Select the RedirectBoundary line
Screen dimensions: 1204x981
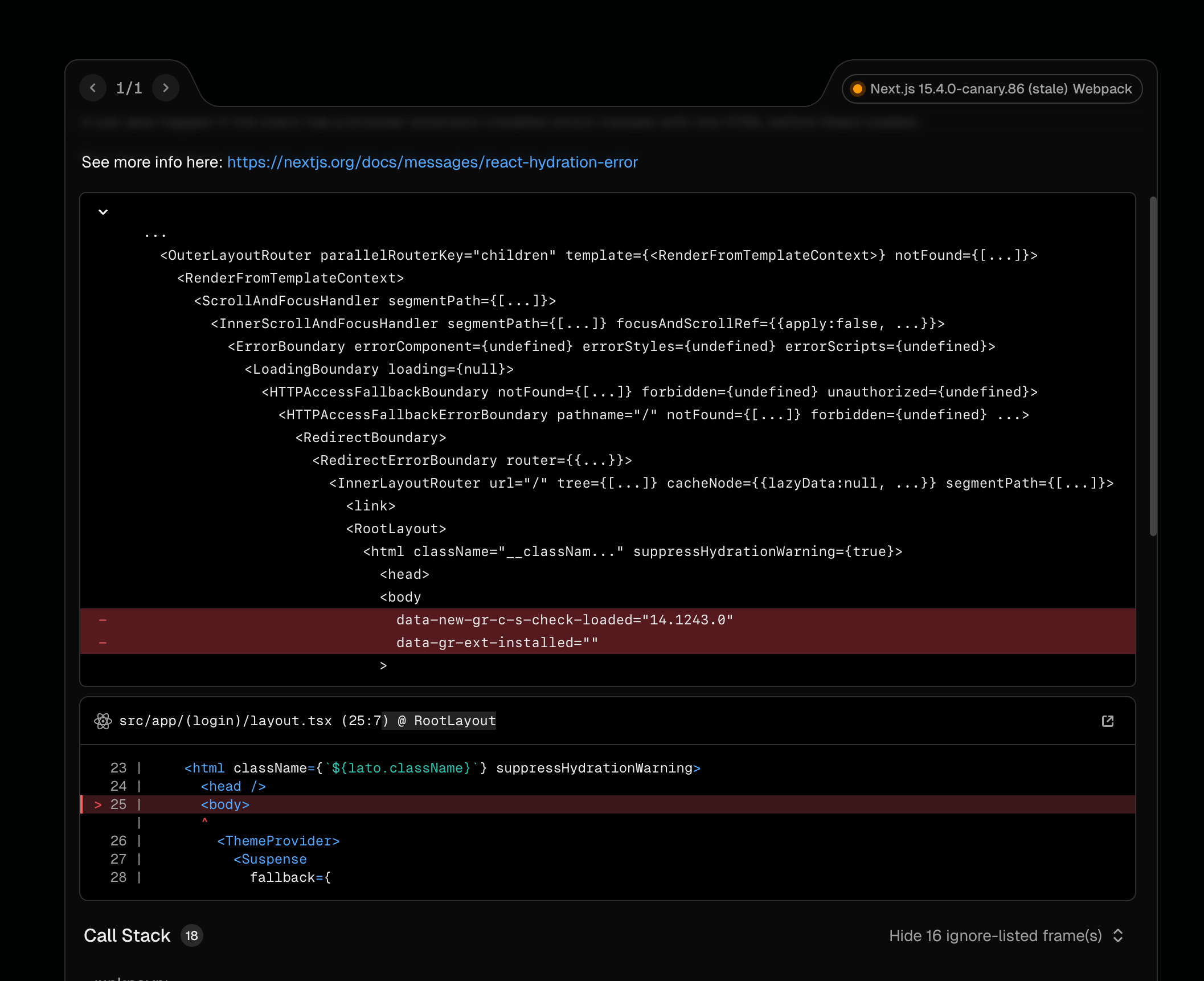pos(371,438)
